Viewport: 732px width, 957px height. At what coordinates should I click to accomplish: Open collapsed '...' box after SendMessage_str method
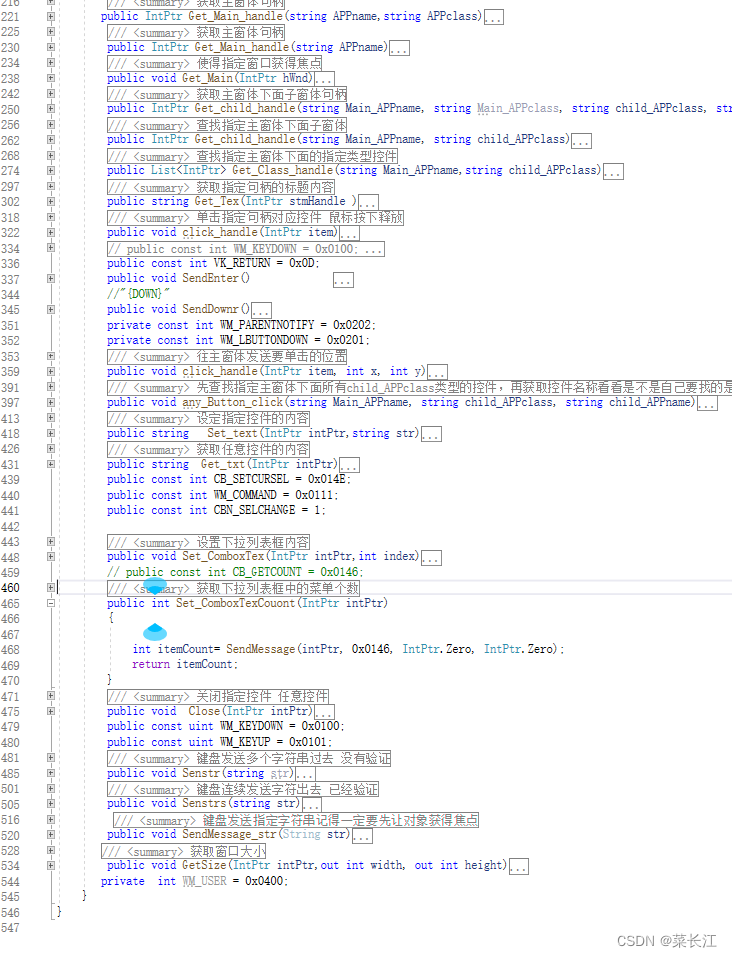point(362,836)
